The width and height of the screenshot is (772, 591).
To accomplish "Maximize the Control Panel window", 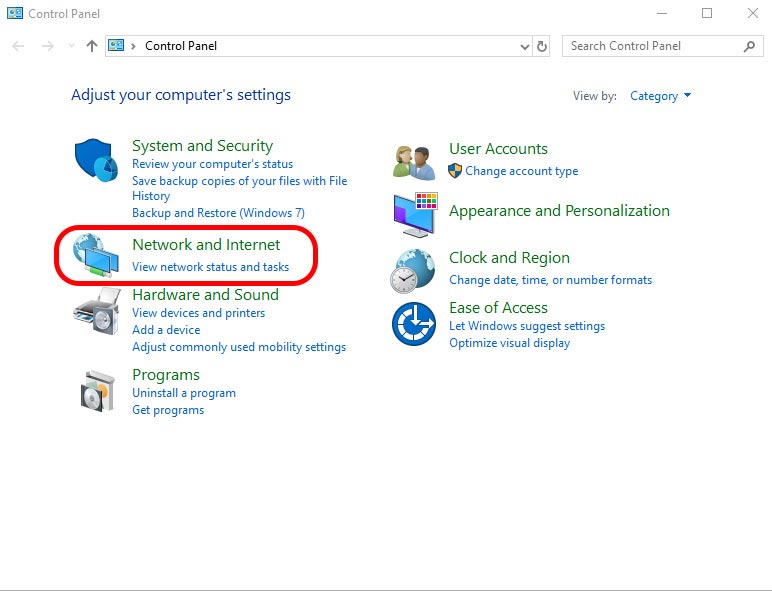I will click(707, 13).
